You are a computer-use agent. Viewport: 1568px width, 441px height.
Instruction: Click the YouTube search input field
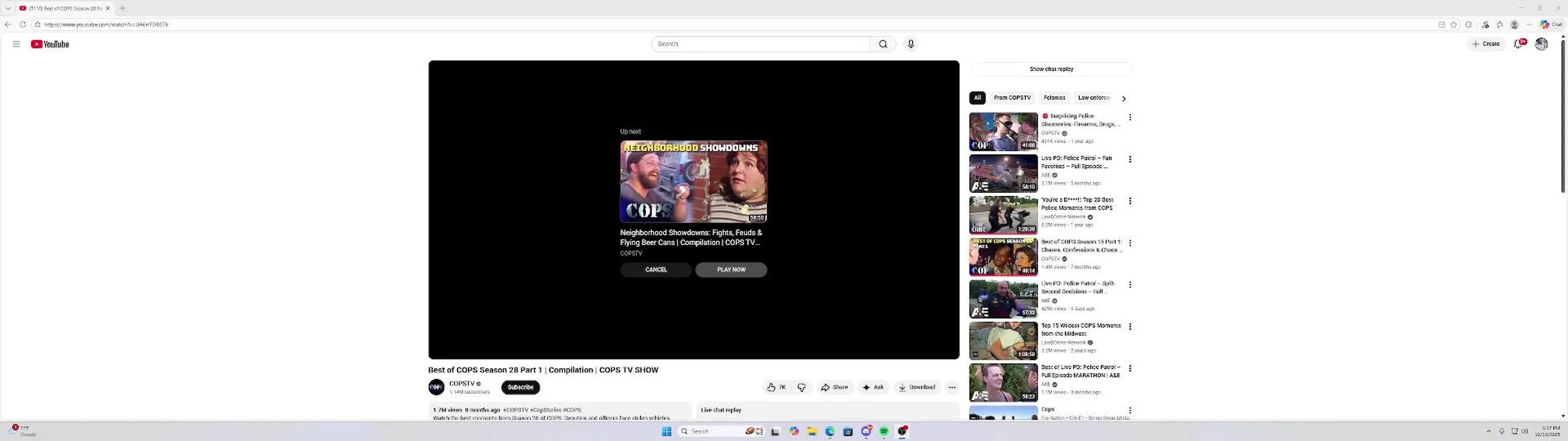click(760, 44)
